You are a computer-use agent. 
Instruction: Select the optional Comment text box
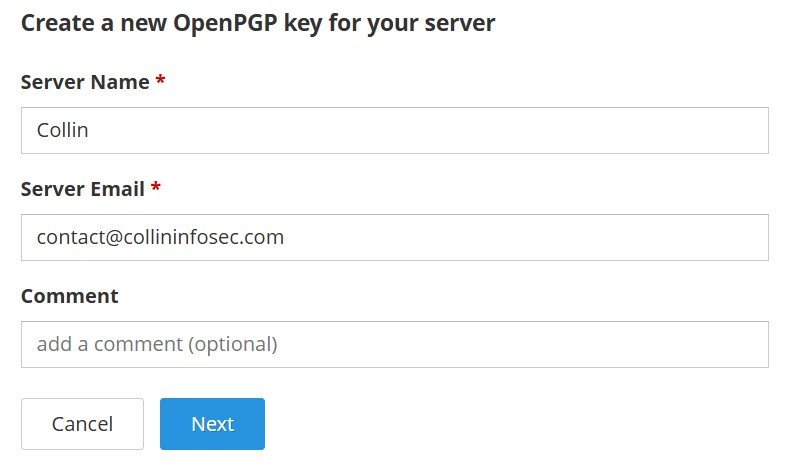point(394,345)
